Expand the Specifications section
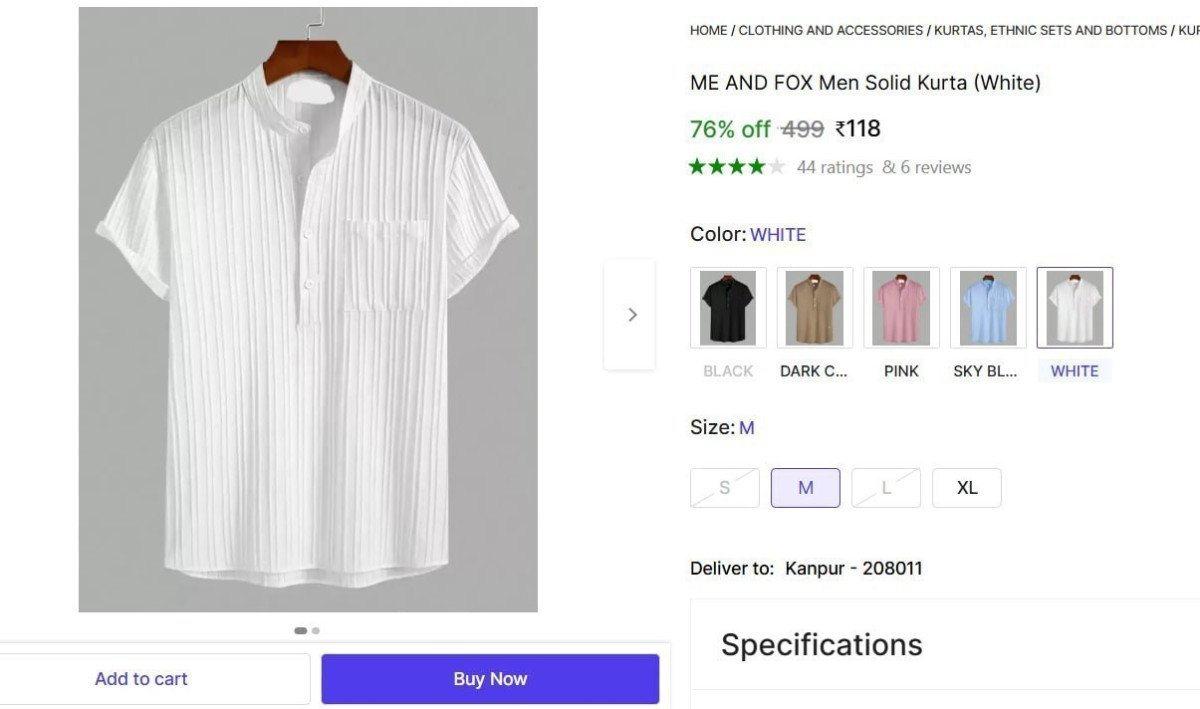 click(821, 644)
